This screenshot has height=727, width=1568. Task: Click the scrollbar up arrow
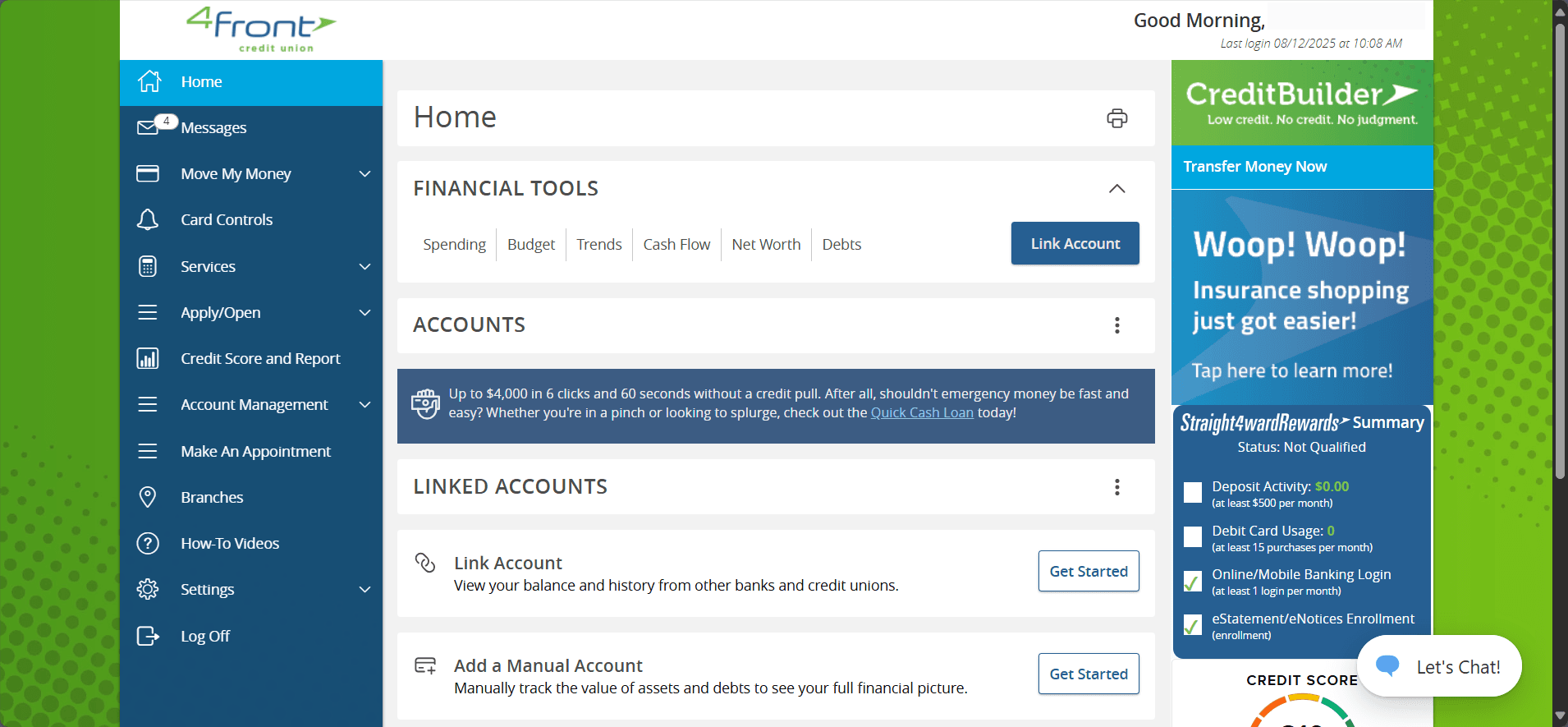(x=1560, y=11)
